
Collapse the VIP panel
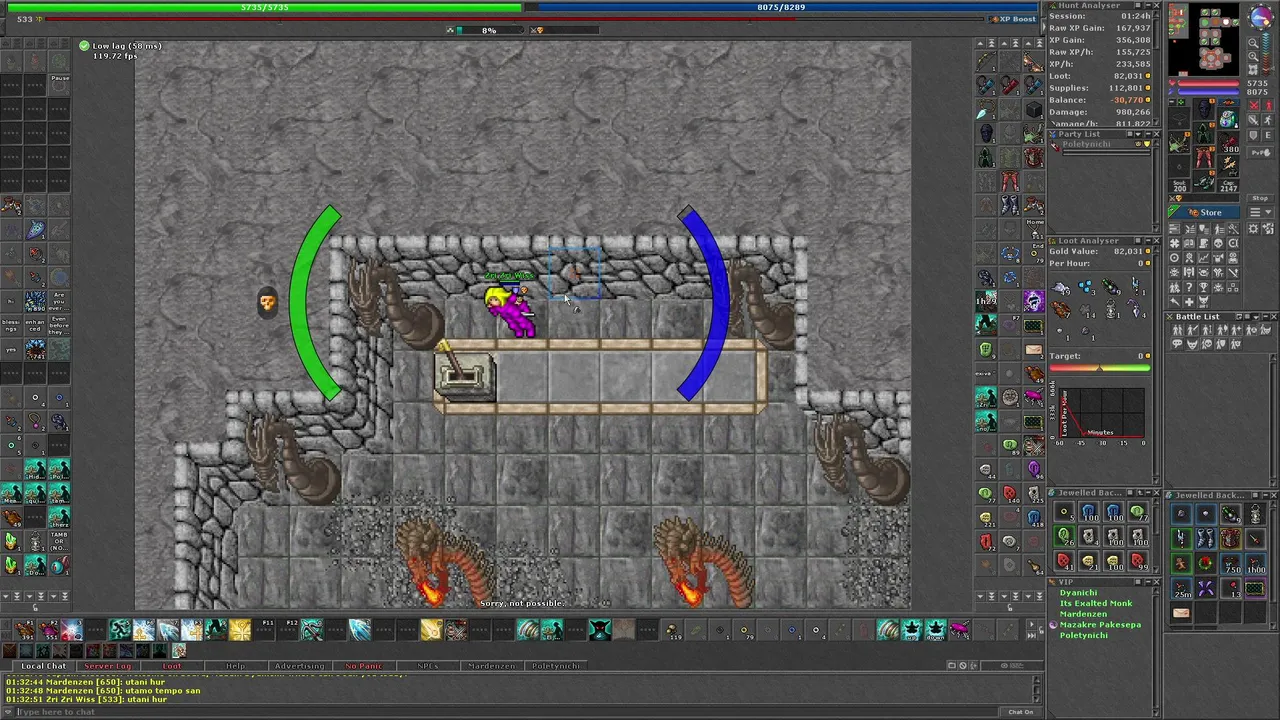[x=1148, y=582]
